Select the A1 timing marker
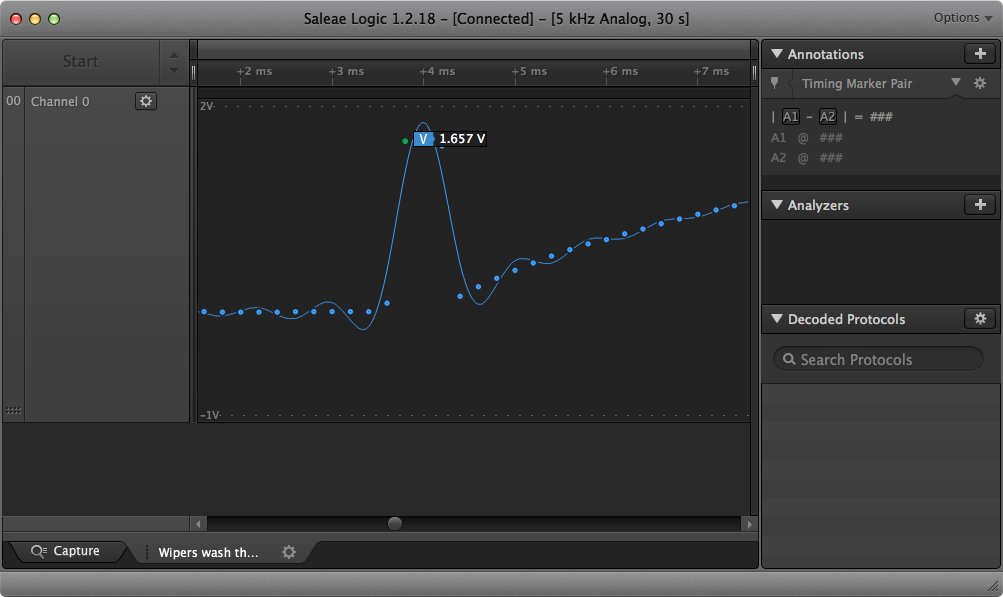This screenshot has height=597, width=1003. pos(791,117)
